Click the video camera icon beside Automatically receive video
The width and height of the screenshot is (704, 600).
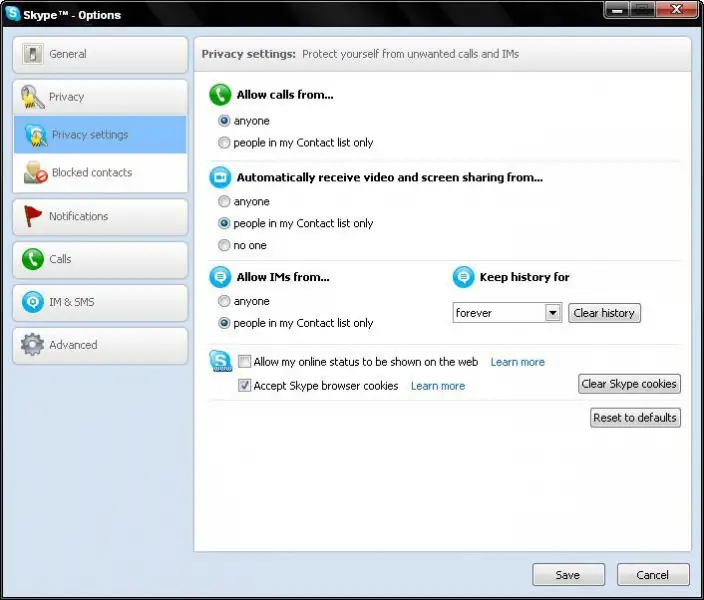220,177
